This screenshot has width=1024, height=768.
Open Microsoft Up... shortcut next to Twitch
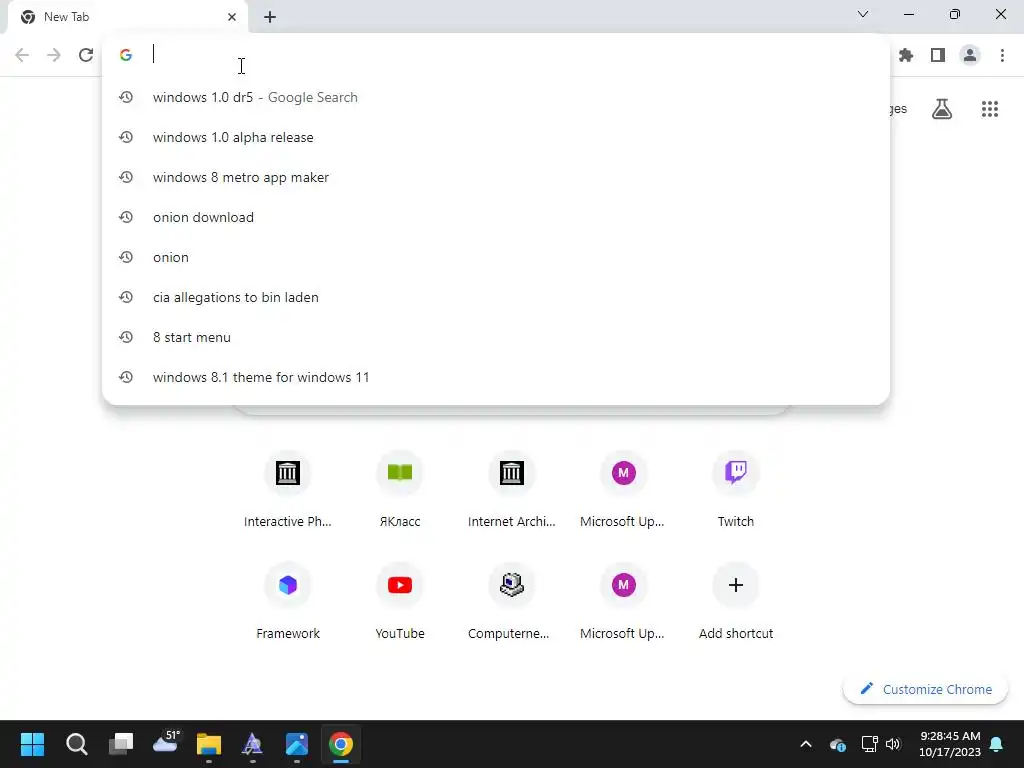[624, 490]
